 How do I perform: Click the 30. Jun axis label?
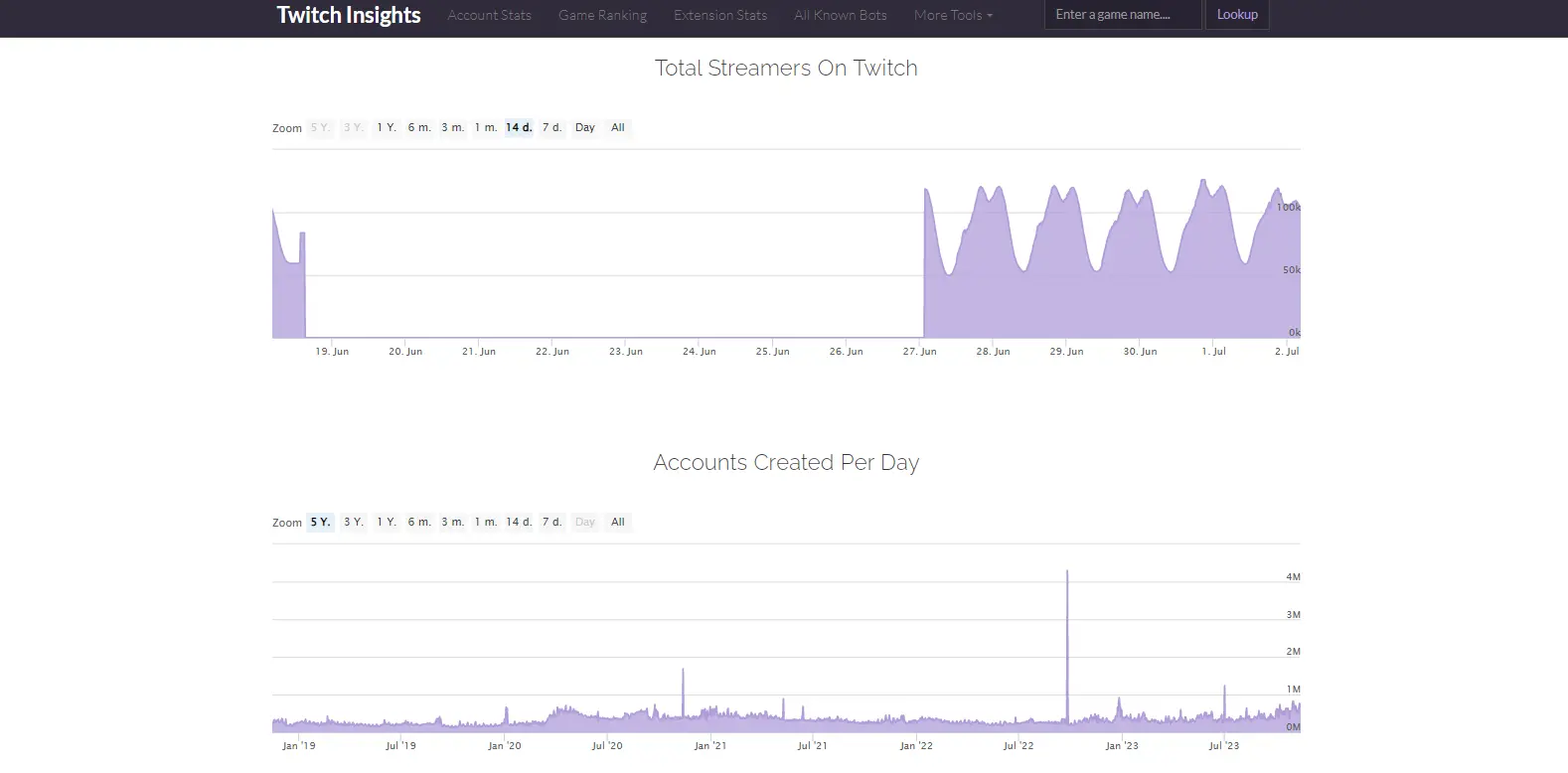click(x=1140, y=352)
